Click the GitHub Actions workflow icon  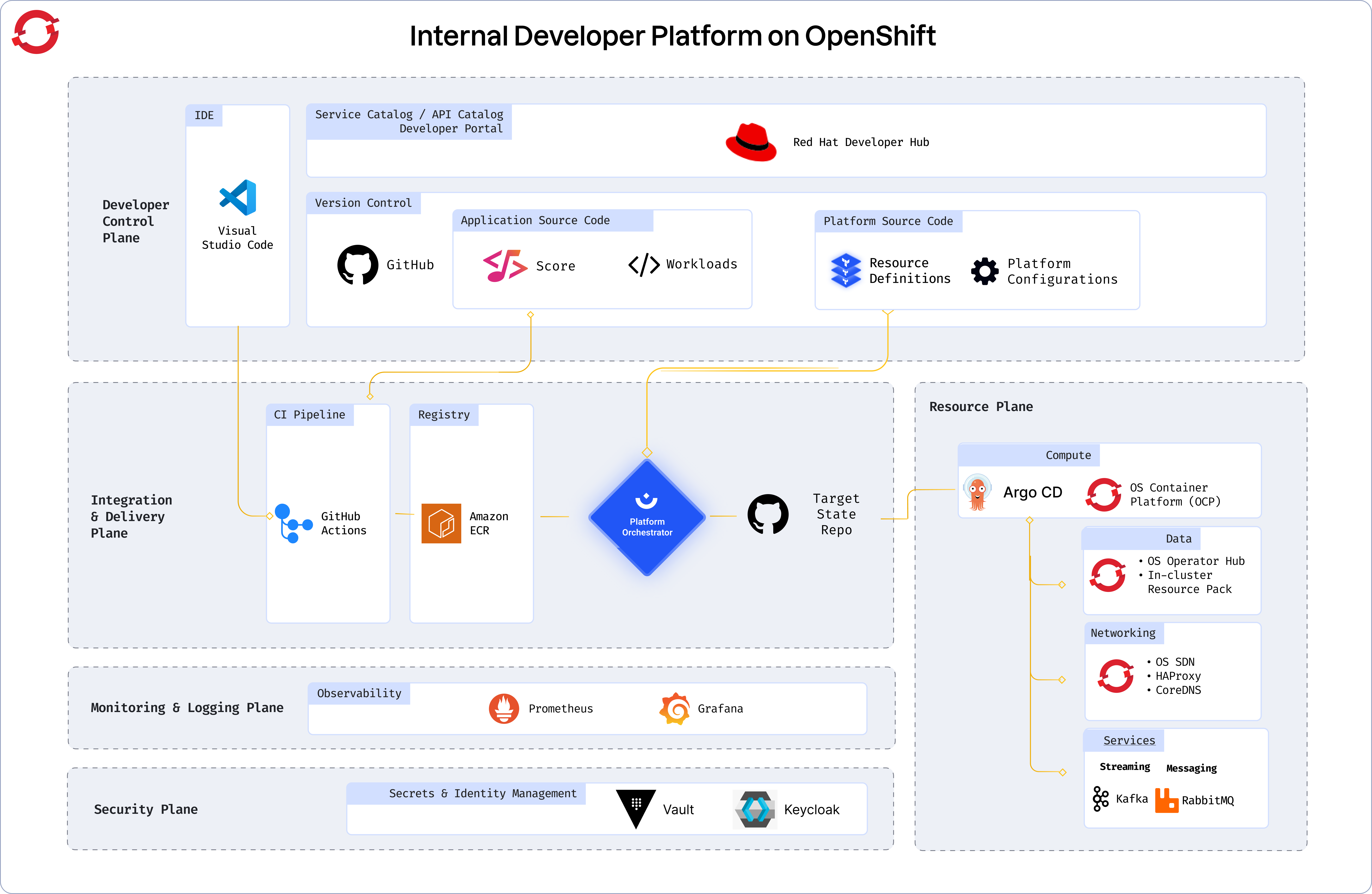point(292,523)
